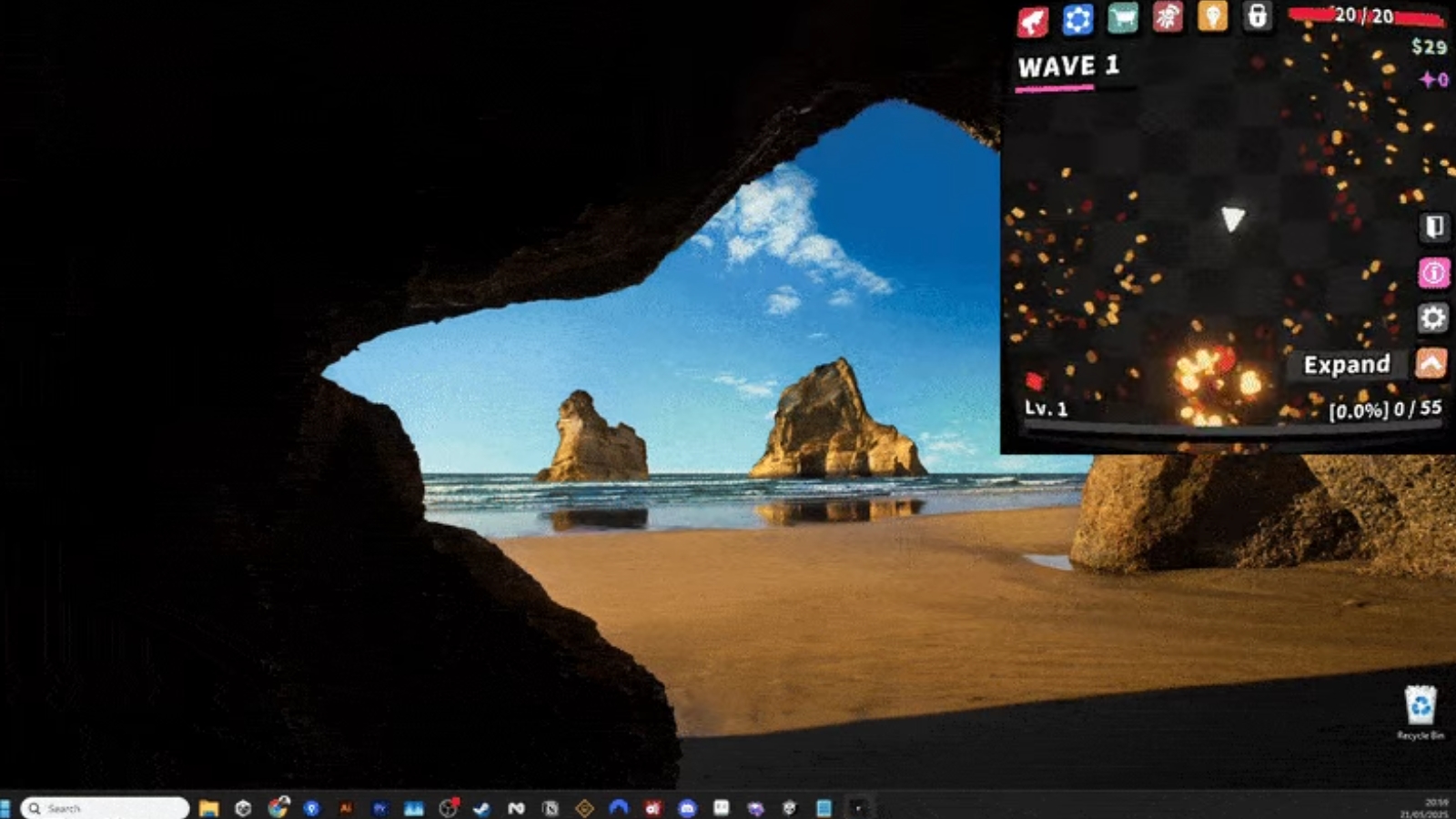Open Discord from the taskbar
Screen dimensions: 1456x819
pos(688,808)
